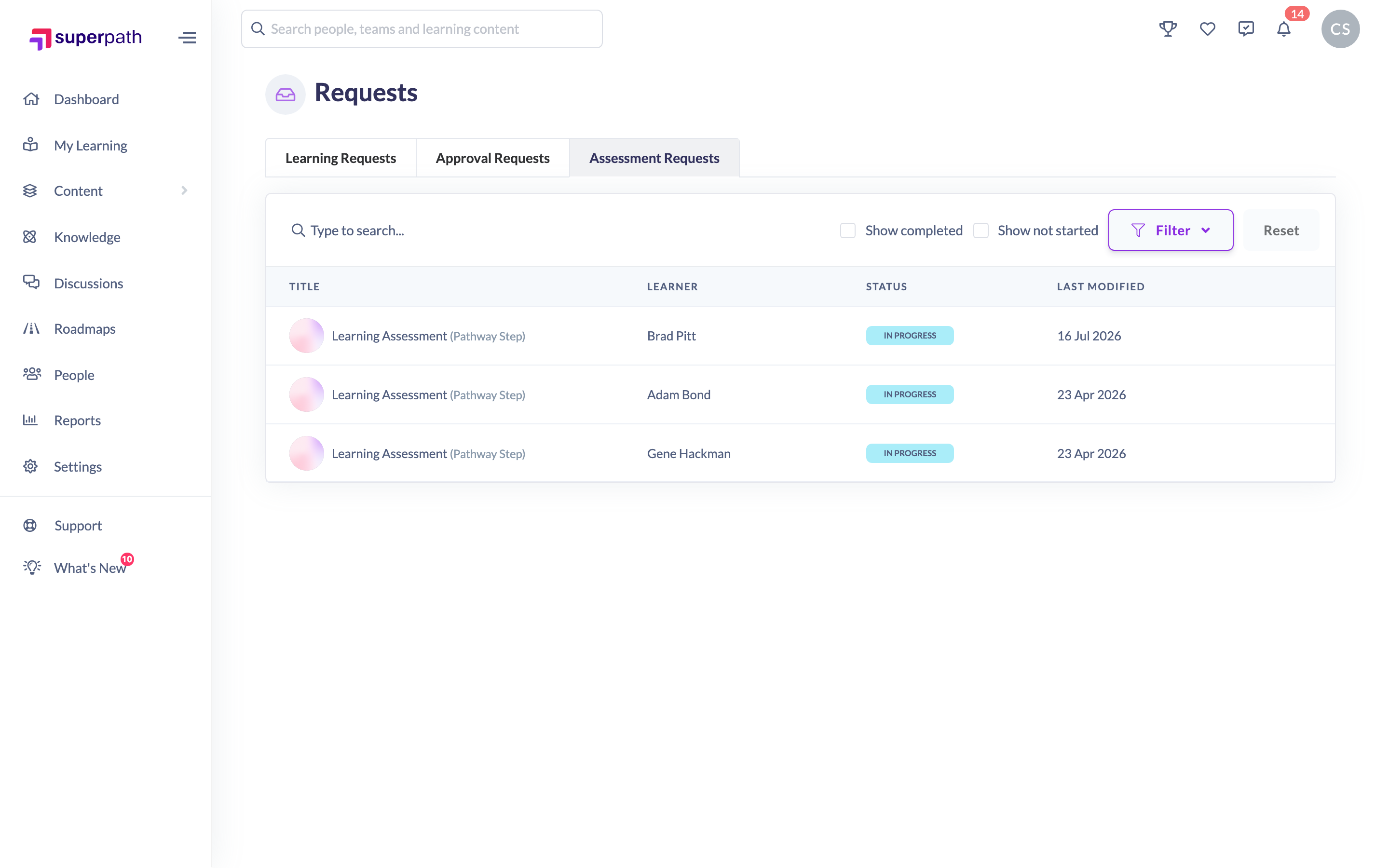The image size is (1389, 868).
Task: Switch to the Approval Requests tab
Action: pos(492,158)
